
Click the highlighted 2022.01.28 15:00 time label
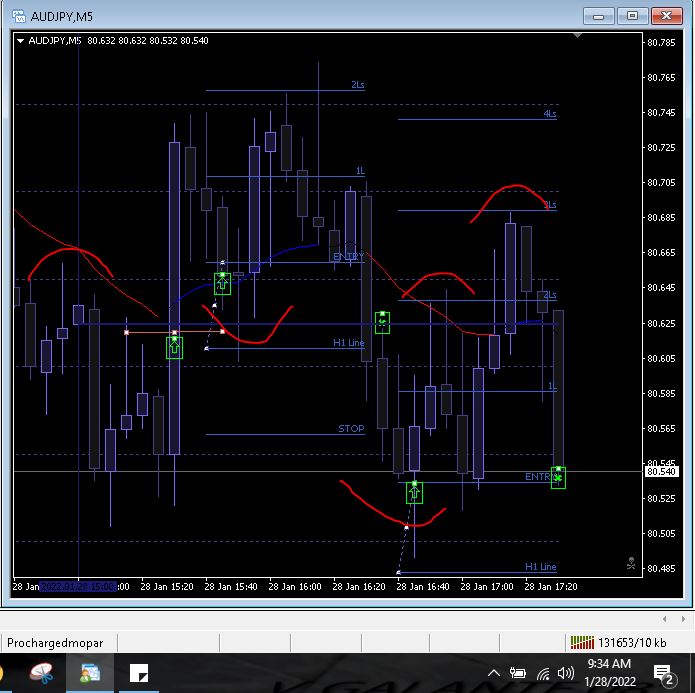pos(78,587)
